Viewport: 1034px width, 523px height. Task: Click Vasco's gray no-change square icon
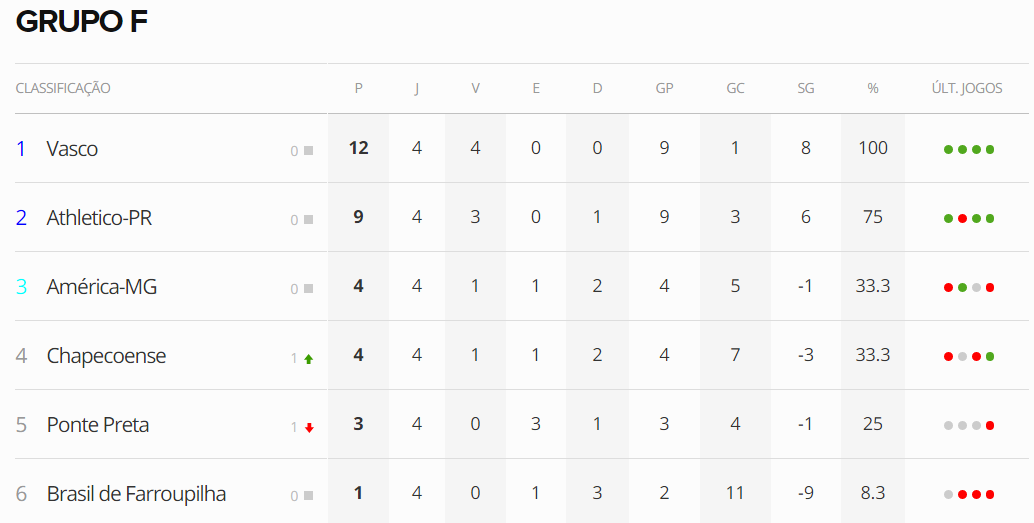(309, 151)
